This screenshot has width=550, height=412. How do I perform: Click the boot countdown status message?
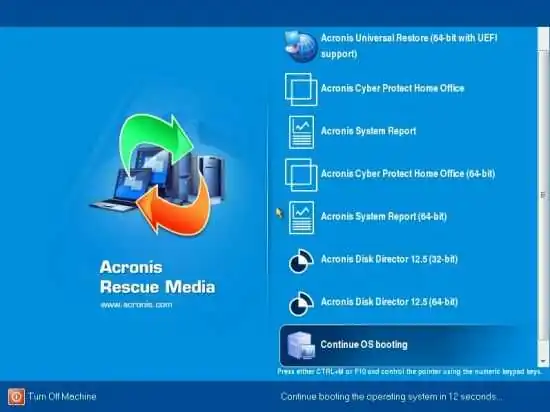[x=391, y=397]
